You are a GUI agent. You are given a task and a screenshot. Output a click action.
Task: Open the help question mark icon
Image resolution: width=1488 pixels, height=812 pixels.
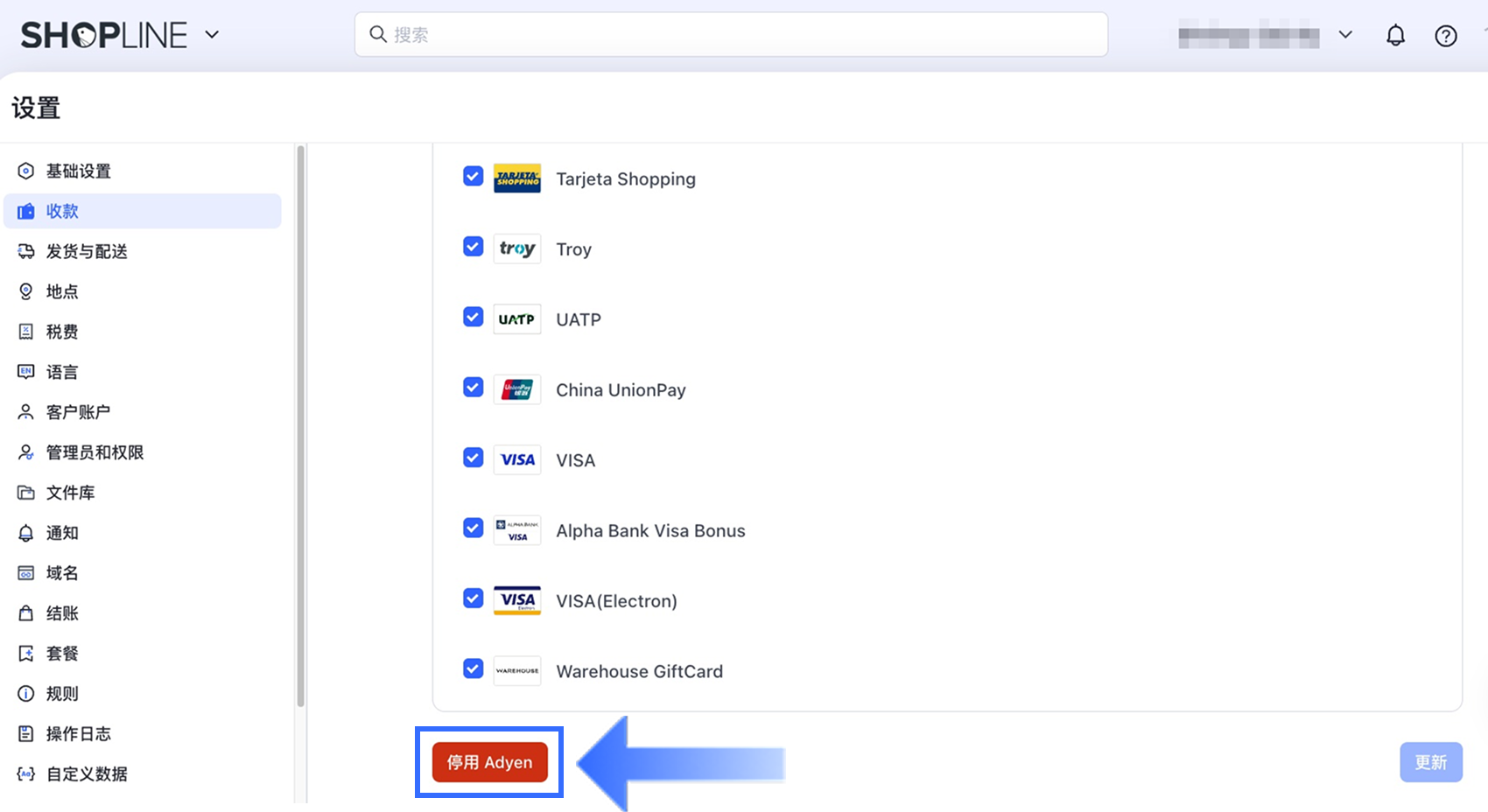coord(1446,36)
